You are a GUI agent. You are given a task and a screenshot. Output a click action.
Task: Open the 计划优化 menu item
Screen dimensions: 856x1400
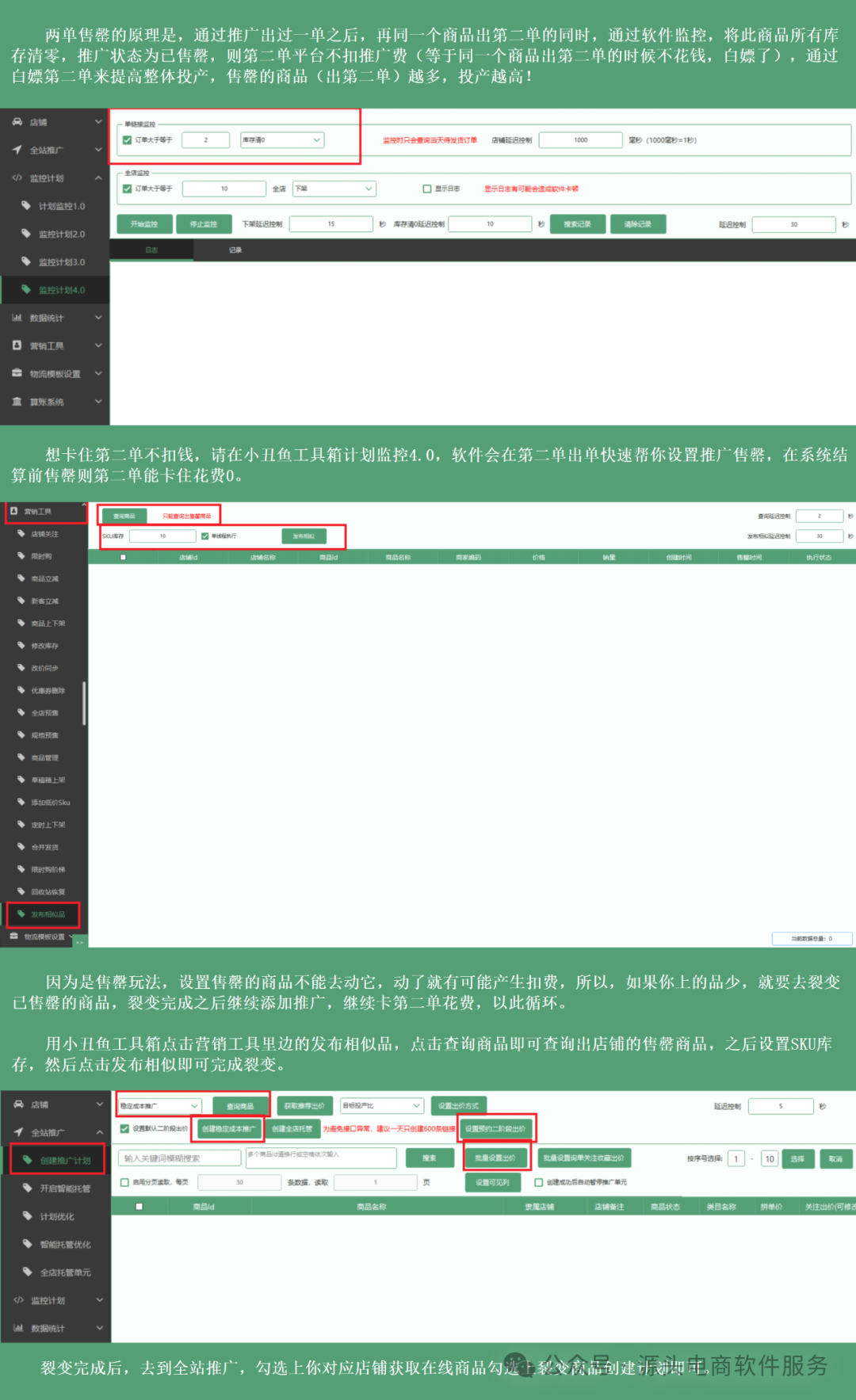point(56,1216)
